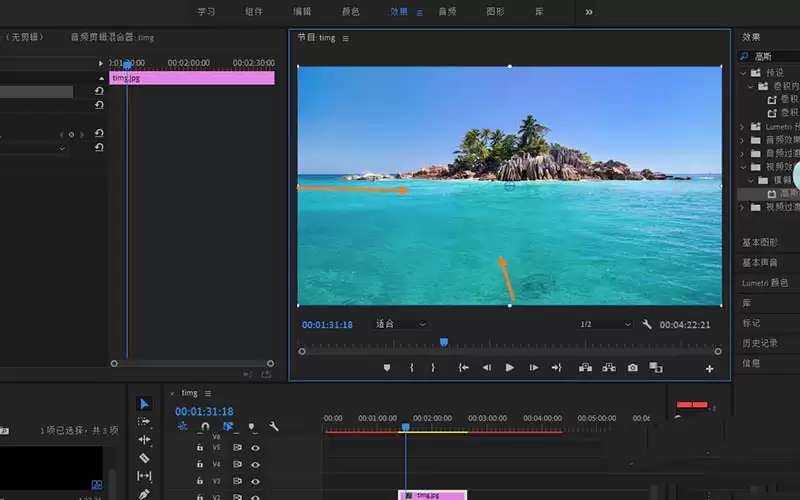
Task: Open the 基本图形 panel
Action: (760, 242)
